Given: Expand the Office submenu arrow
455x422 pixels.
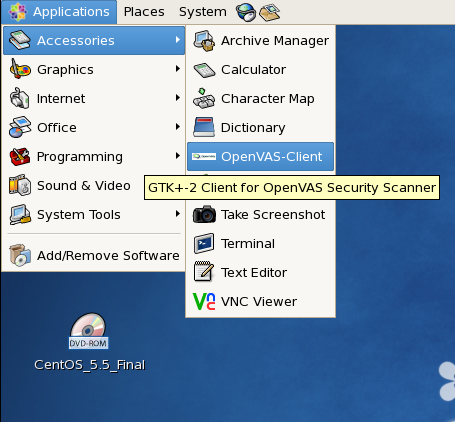Looking at the screenshot, I should [x=178, y=127].
